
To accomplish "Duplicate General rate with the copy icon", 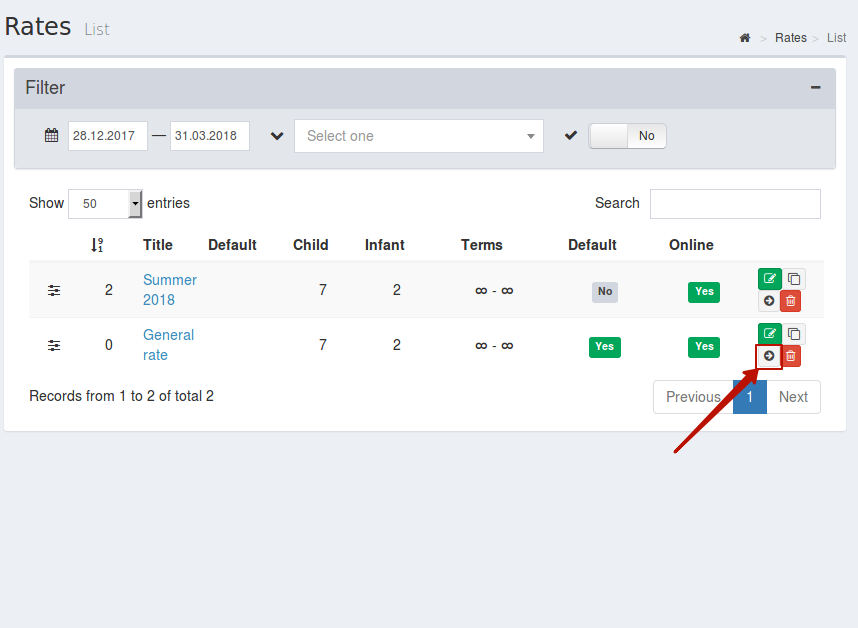I will click(x=794, y=334).
